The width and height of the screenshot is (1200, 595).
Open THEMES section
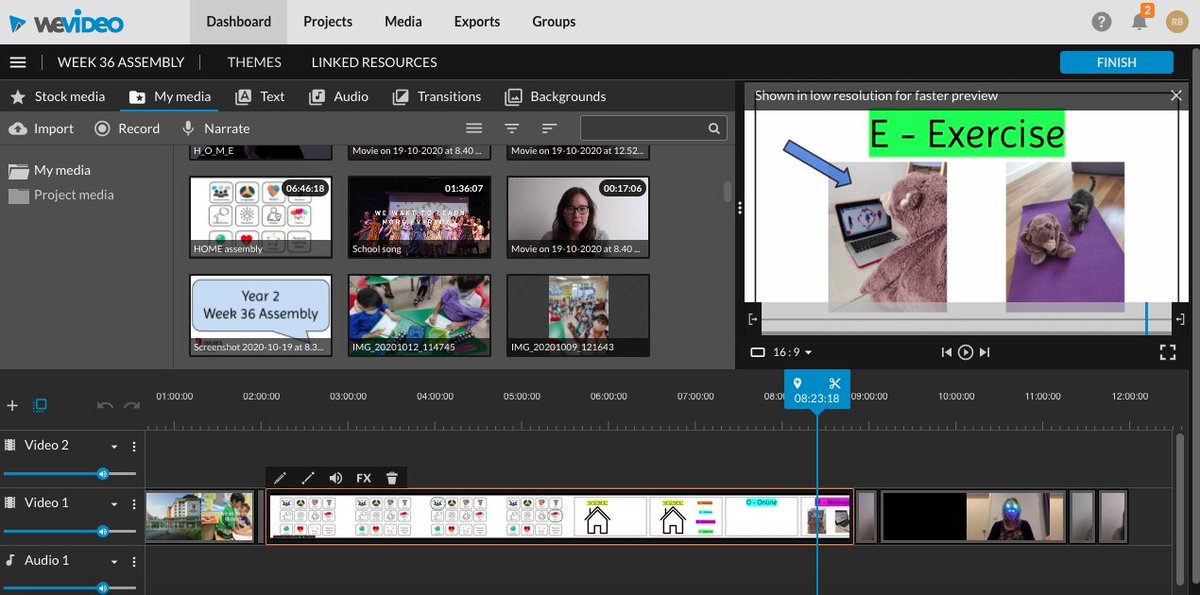pyautogui.click(x=254, y=62)
